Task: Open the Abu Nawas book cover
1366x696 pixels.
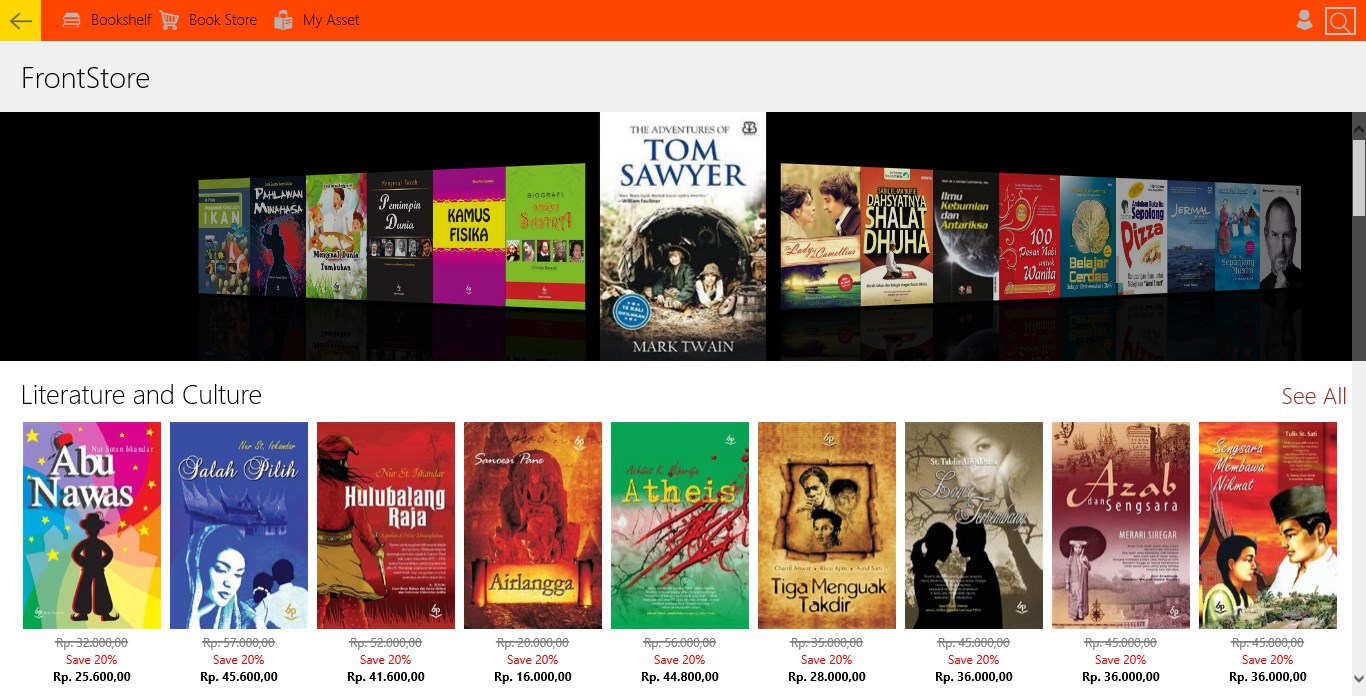Action: pyautogui.click(x=92, y=525)
